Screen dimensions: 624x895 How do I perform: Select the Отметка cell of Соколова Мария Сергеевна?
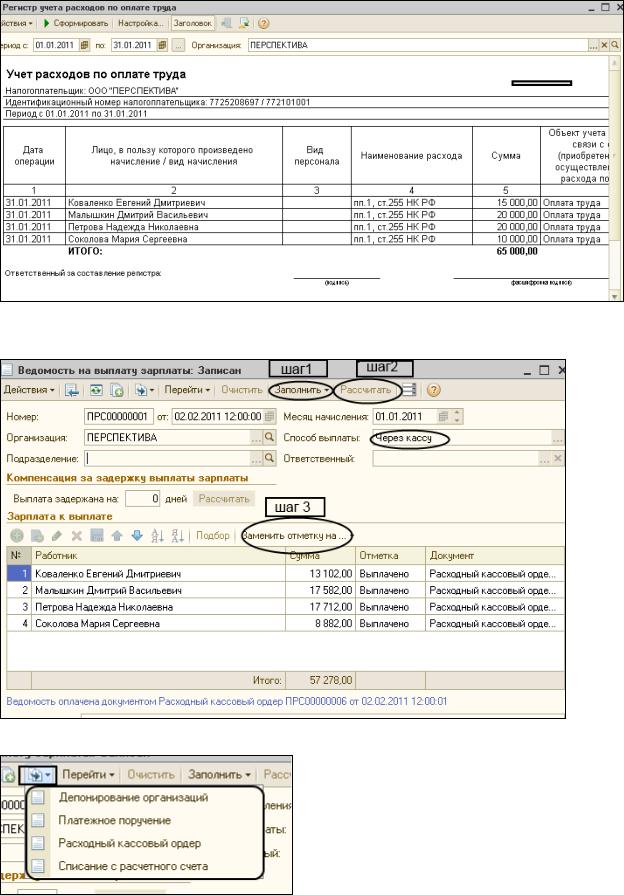(x=390, y=623)
